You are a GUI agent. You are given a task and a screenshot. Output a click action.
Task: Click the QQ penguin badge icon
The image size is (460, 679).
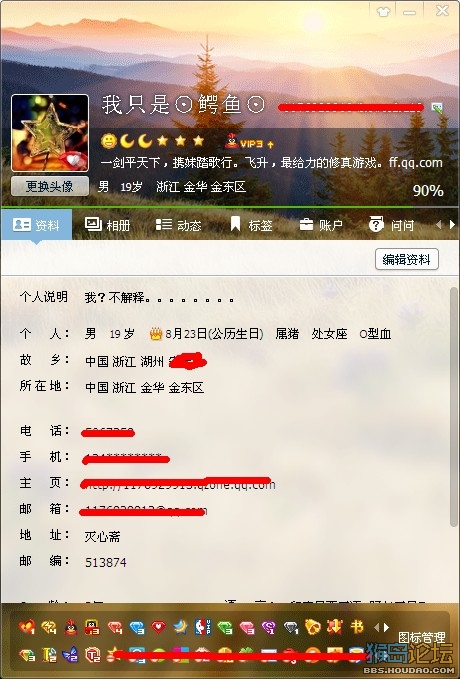point(71,627)
